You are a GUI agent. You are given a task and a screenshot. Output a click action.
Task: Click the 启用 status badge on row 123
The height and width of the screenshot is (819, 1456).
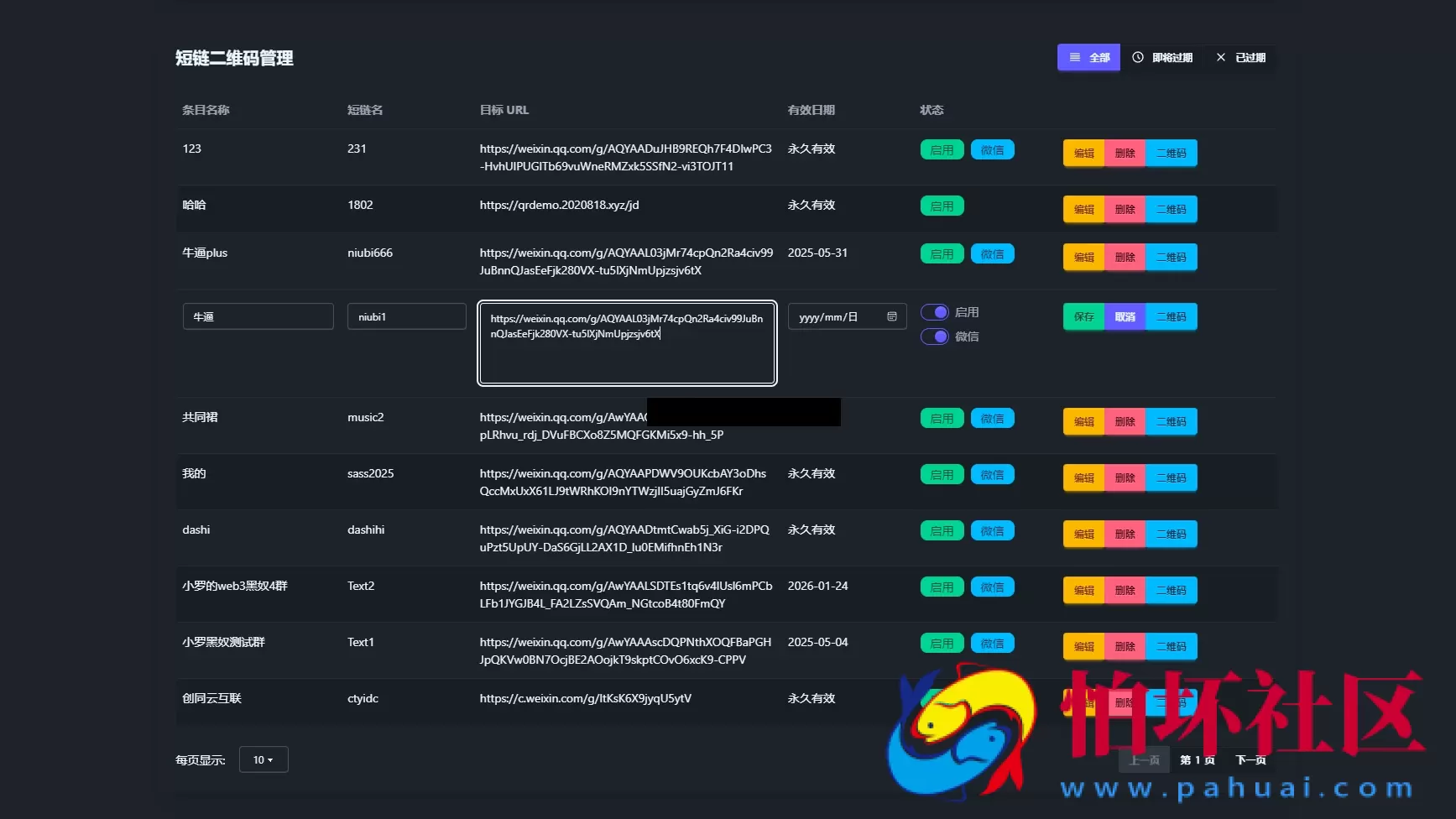[x=942, y=149]
